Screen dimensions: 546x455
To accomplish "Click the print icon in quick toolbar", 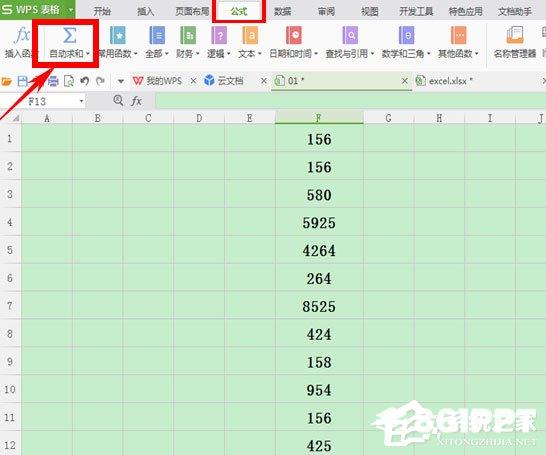I will click(53, 81).
